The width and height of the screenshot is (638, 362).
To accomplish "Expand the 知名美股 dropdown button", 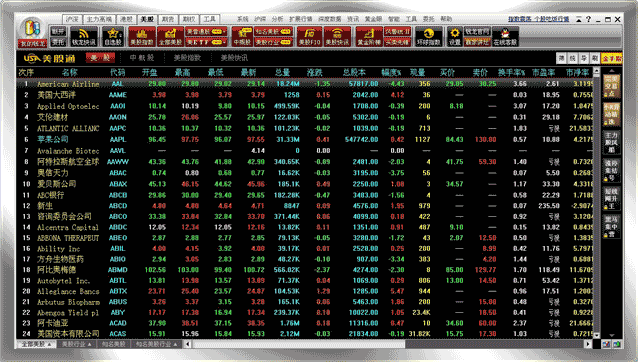I will [x=273, y=31].
